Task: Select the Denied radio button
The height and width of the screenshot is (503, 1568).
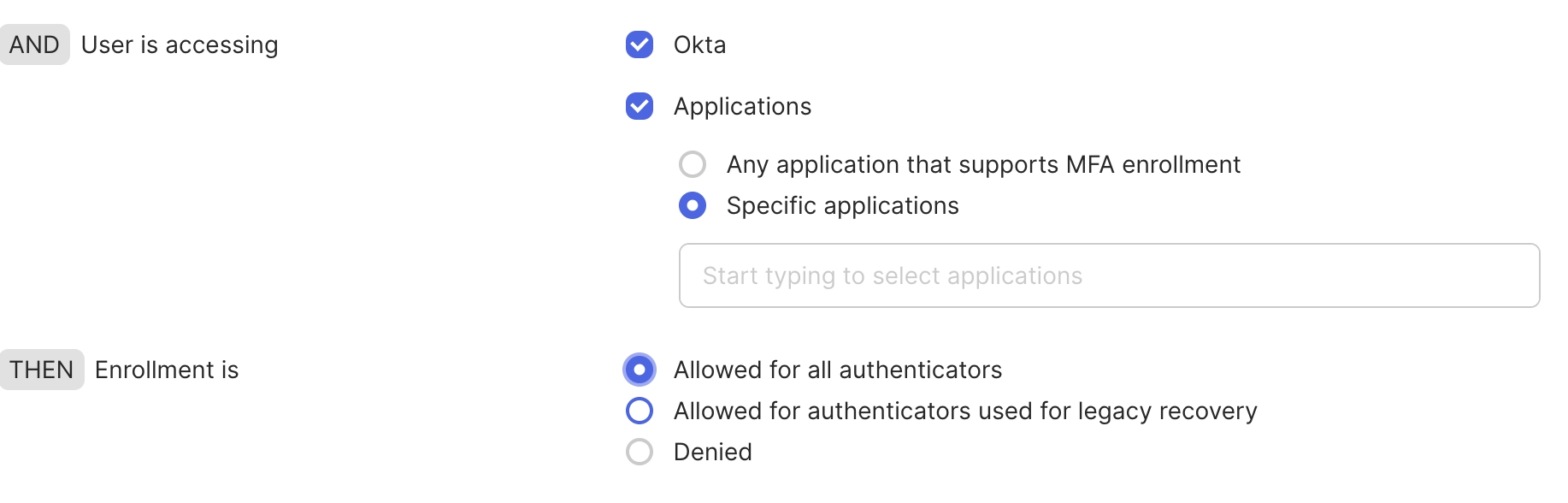Action: click(640, 452)
